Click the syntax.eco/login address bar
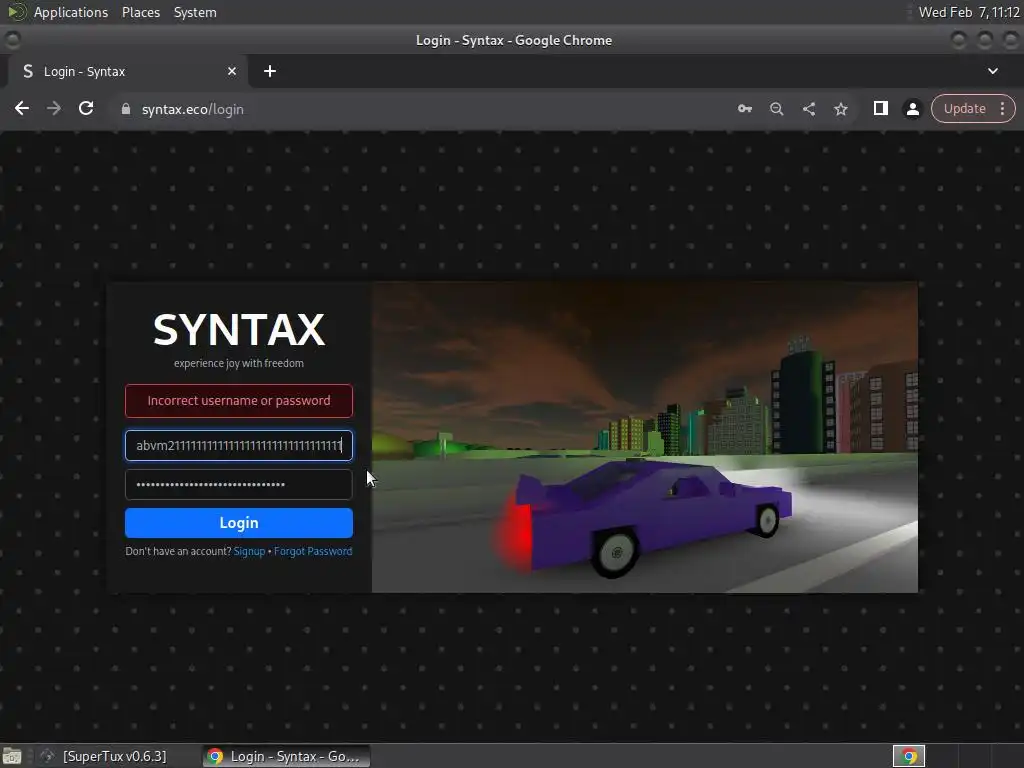Screen dimensions: 1024x768 418,109
